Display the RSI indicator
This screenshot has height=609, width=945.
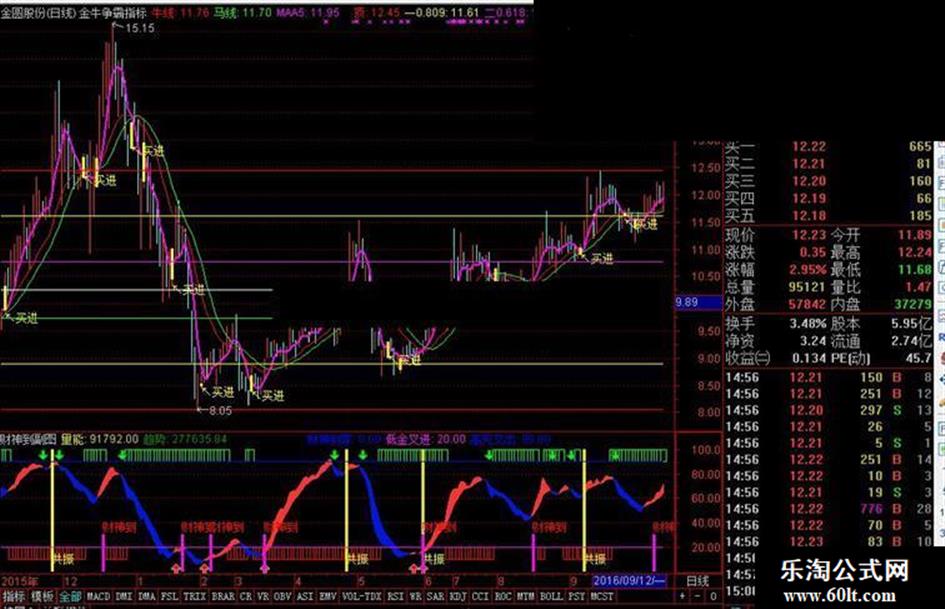point(395,596)
